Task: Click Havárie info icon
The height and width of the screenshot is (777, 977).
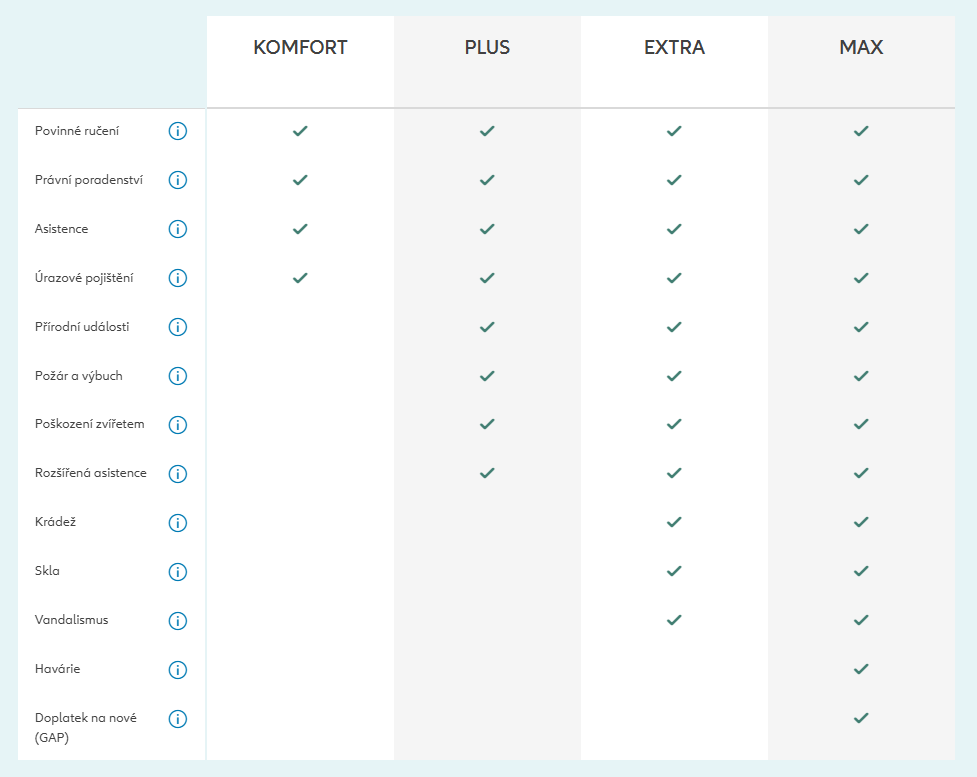Action: click(178, 670)
